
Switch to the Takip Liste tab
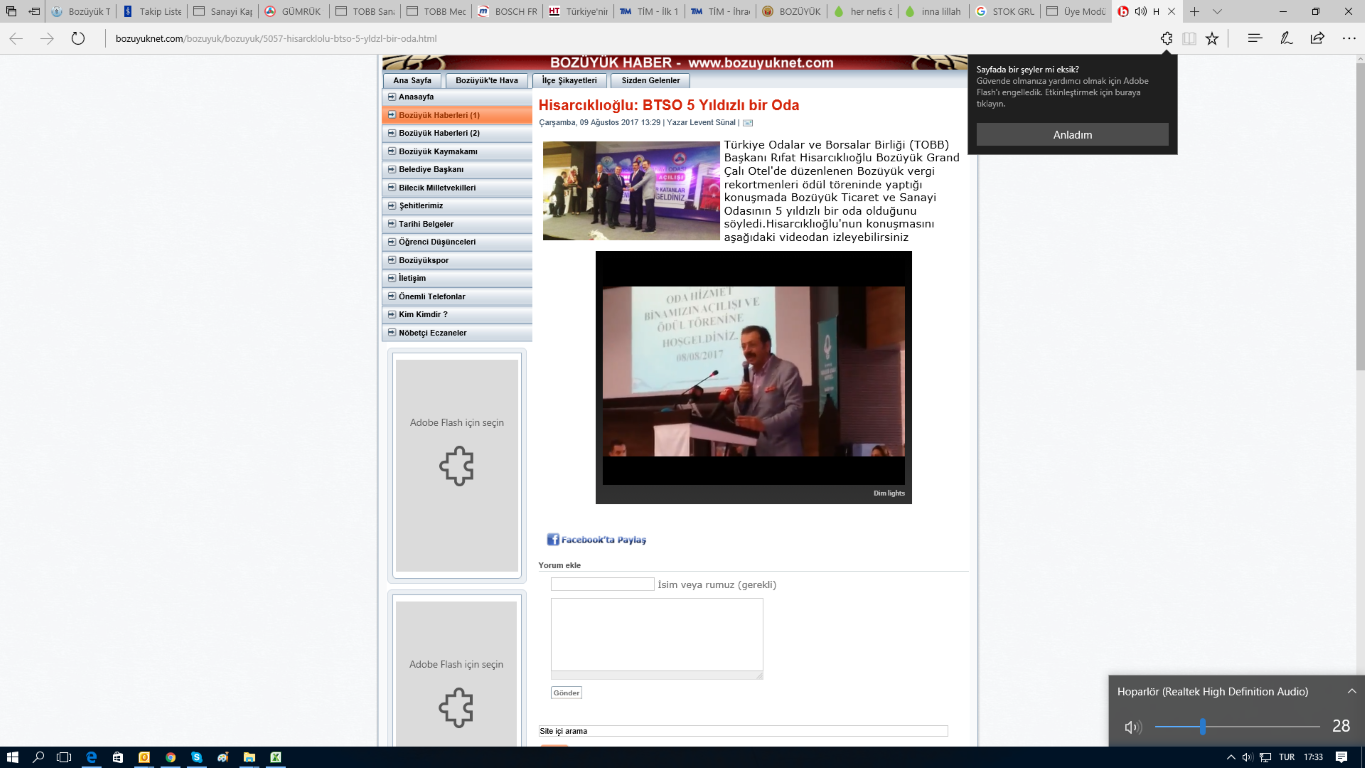point(151,12)
